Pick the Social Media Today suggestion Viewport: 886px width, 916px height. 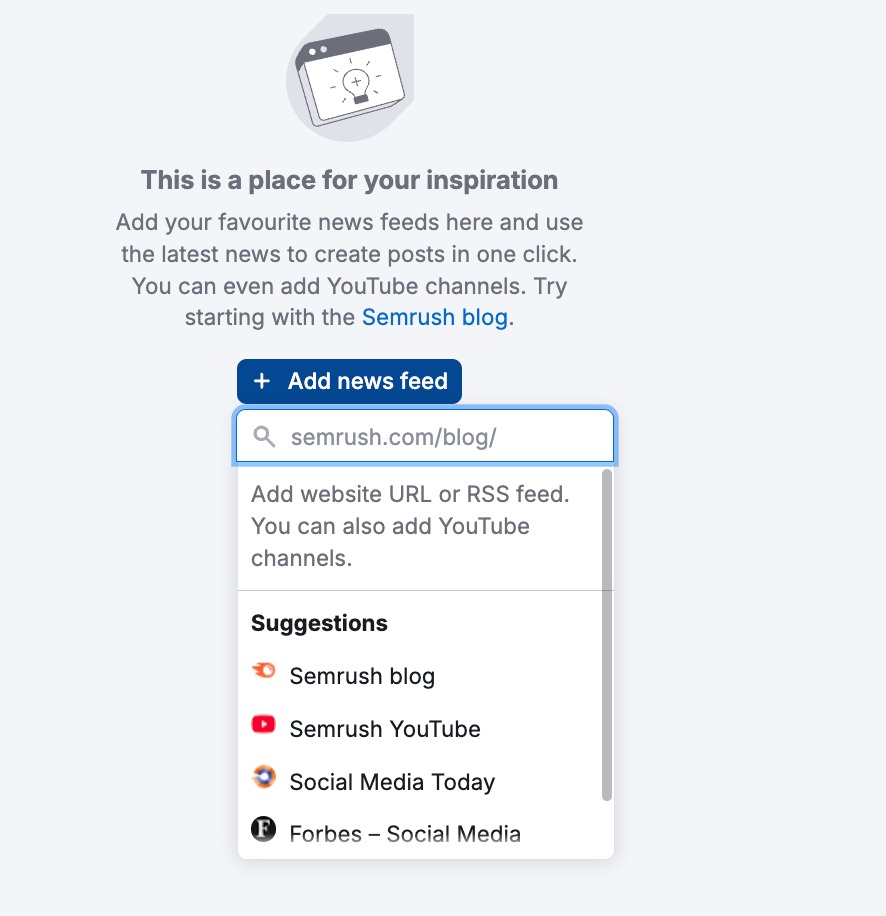tap(392, 782)
